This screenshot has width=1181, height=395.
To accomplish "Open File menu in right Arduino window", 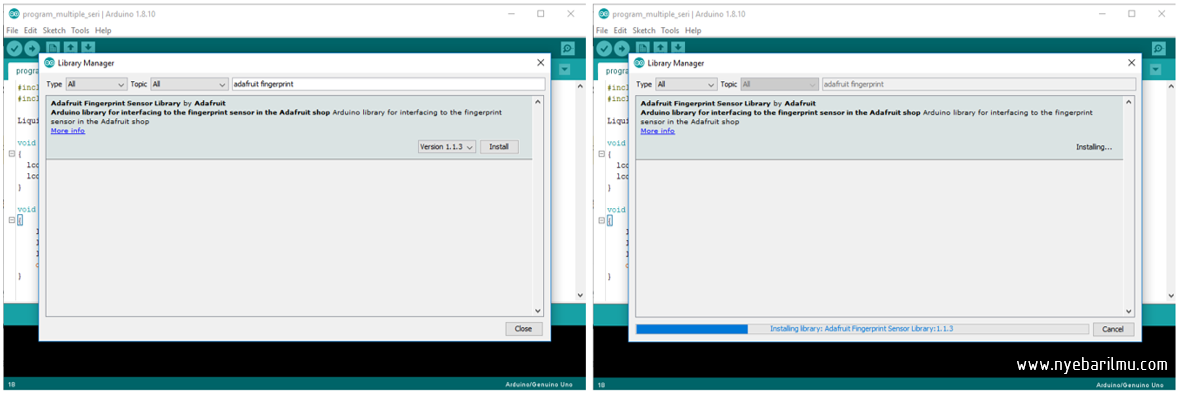I will click(x=603, y=31).
